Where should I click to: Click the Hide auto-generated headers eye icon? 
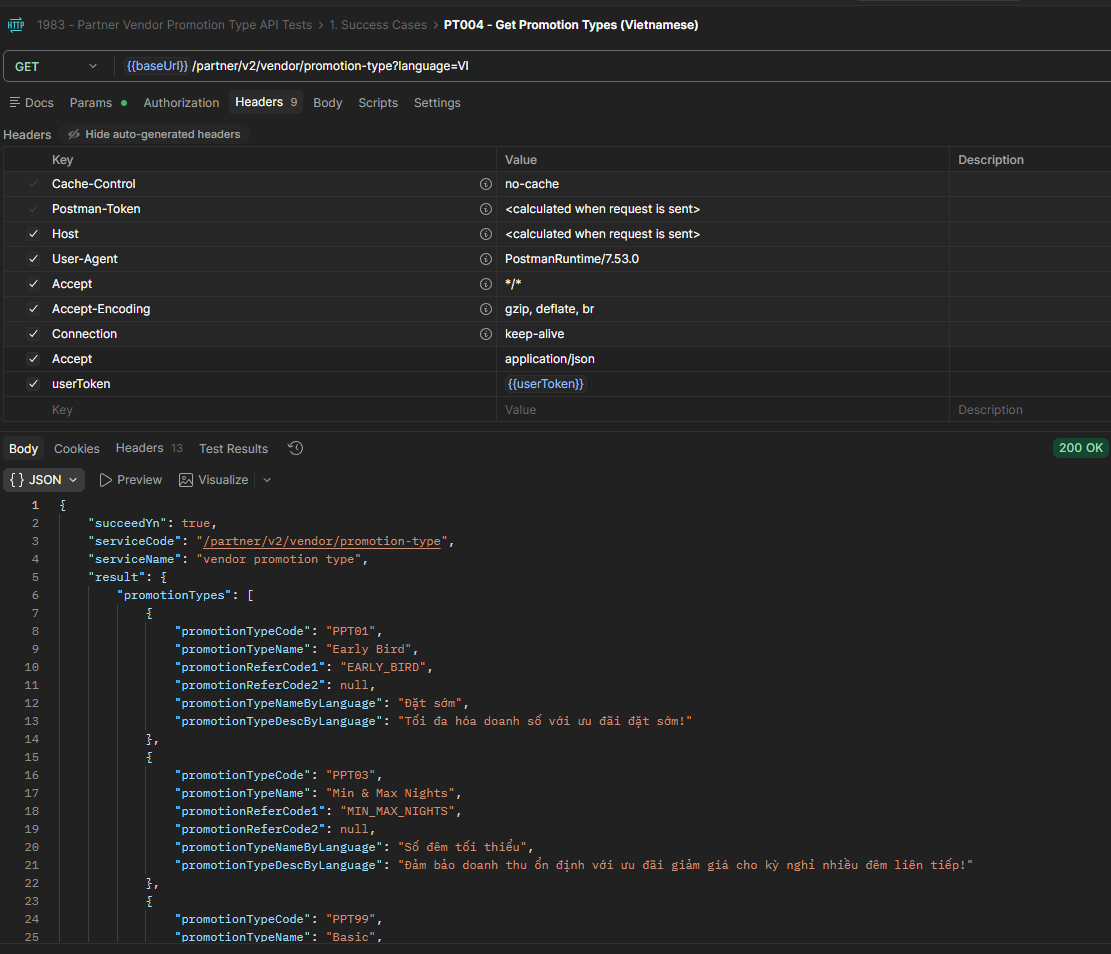74,134
